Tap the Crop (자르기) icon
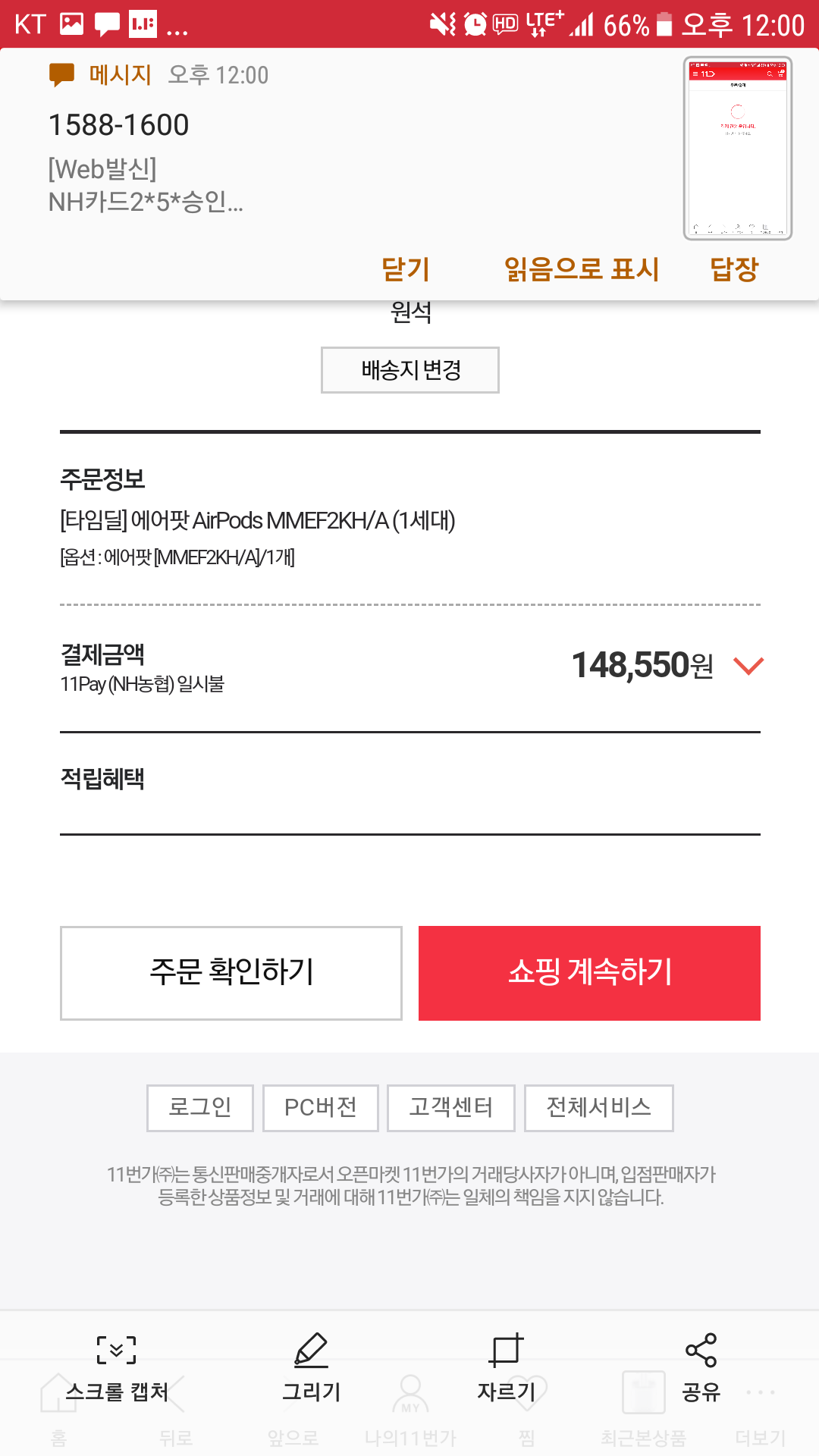This screenshot has height=1456, width=819. (x=506, y=1351)
